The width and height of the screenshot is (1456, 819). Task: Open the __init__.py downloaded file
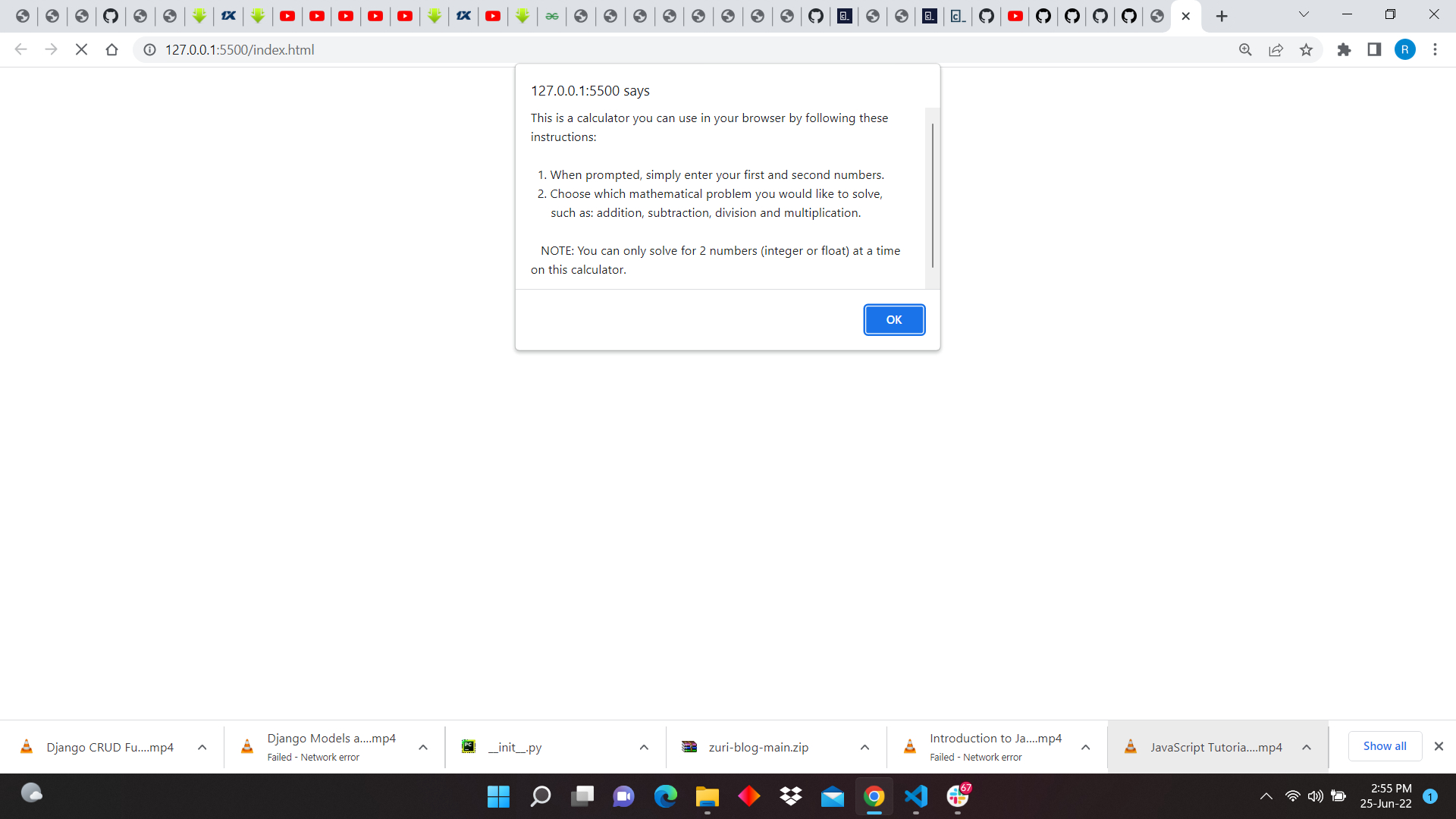click(514, 747)
